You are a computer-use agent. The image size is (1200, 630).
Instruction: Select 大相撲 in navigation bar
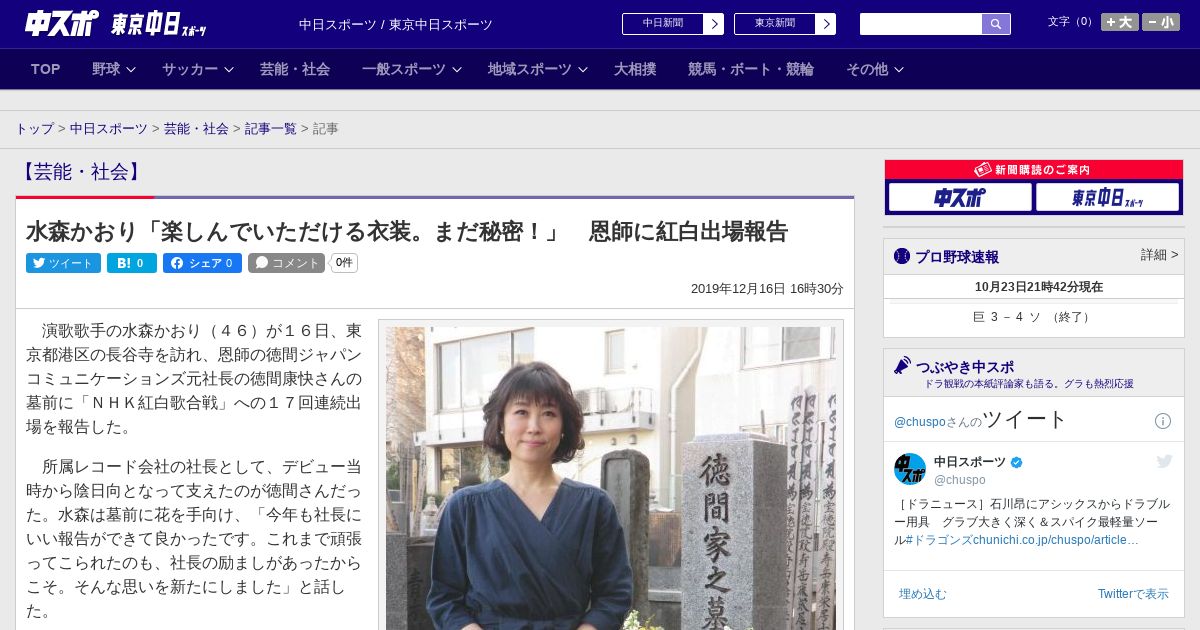pyautogui.click(x=635, y=69)
